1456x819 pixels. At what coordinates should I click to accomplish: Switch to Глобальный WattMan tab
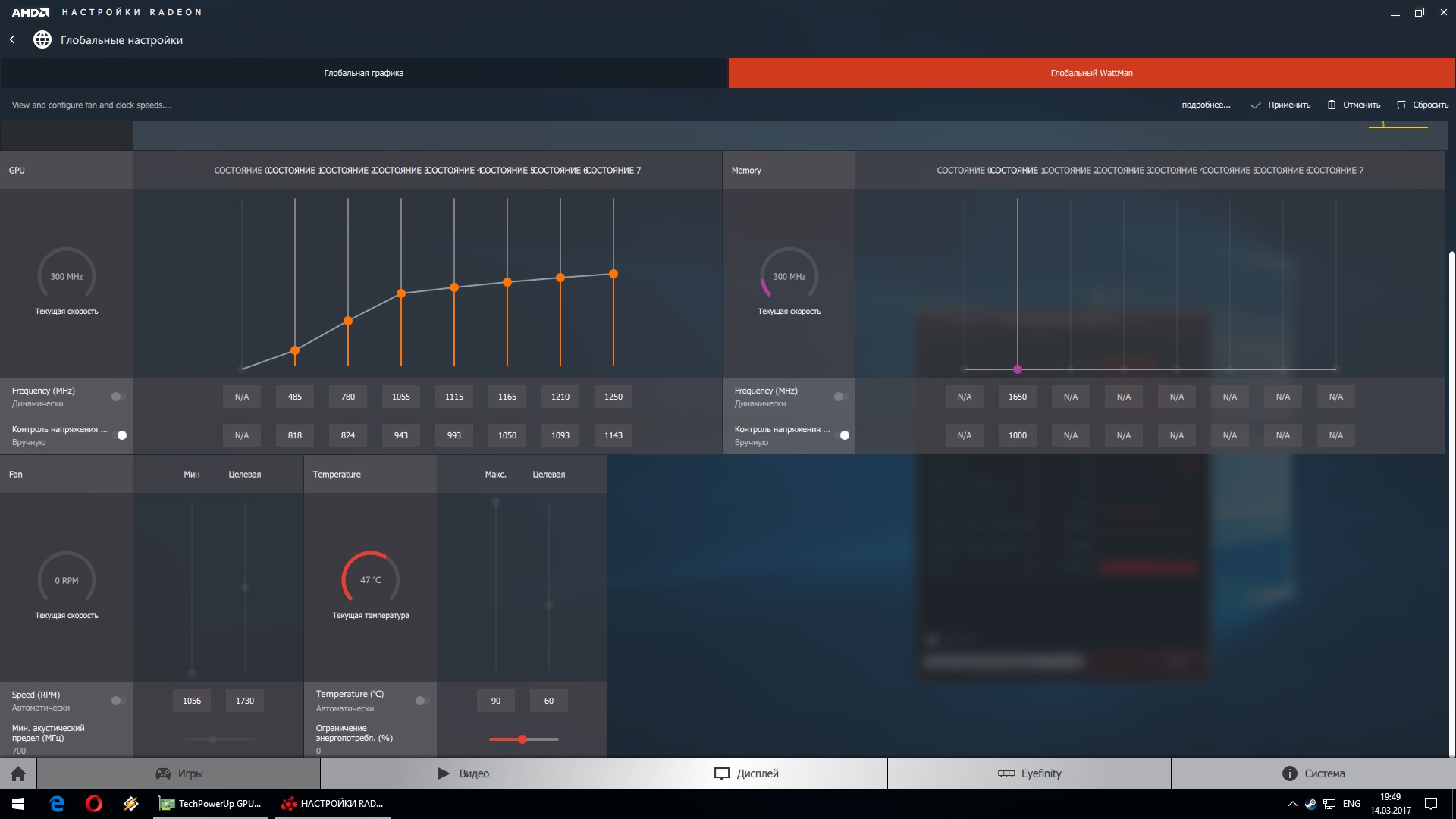click(x=1091, y=73)
